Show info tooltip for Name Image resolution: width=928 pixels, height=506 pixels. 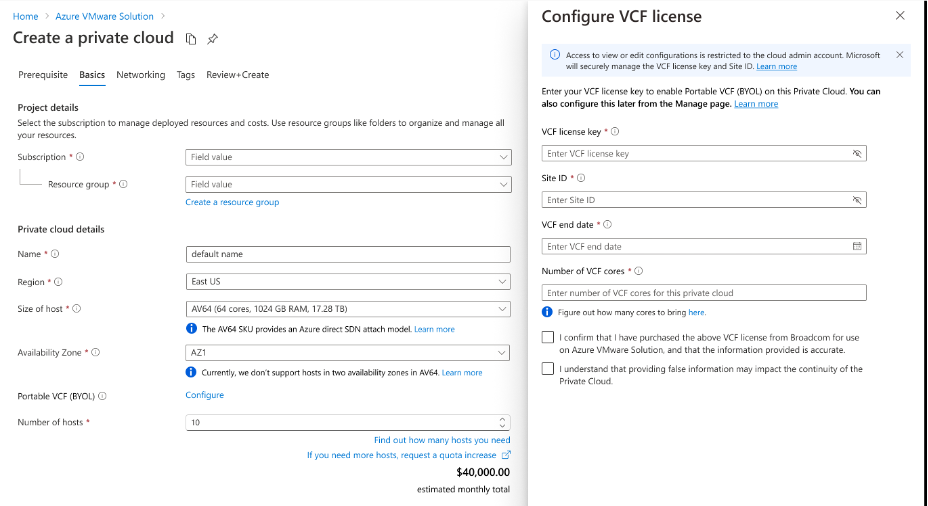click(x=55, y=254)
